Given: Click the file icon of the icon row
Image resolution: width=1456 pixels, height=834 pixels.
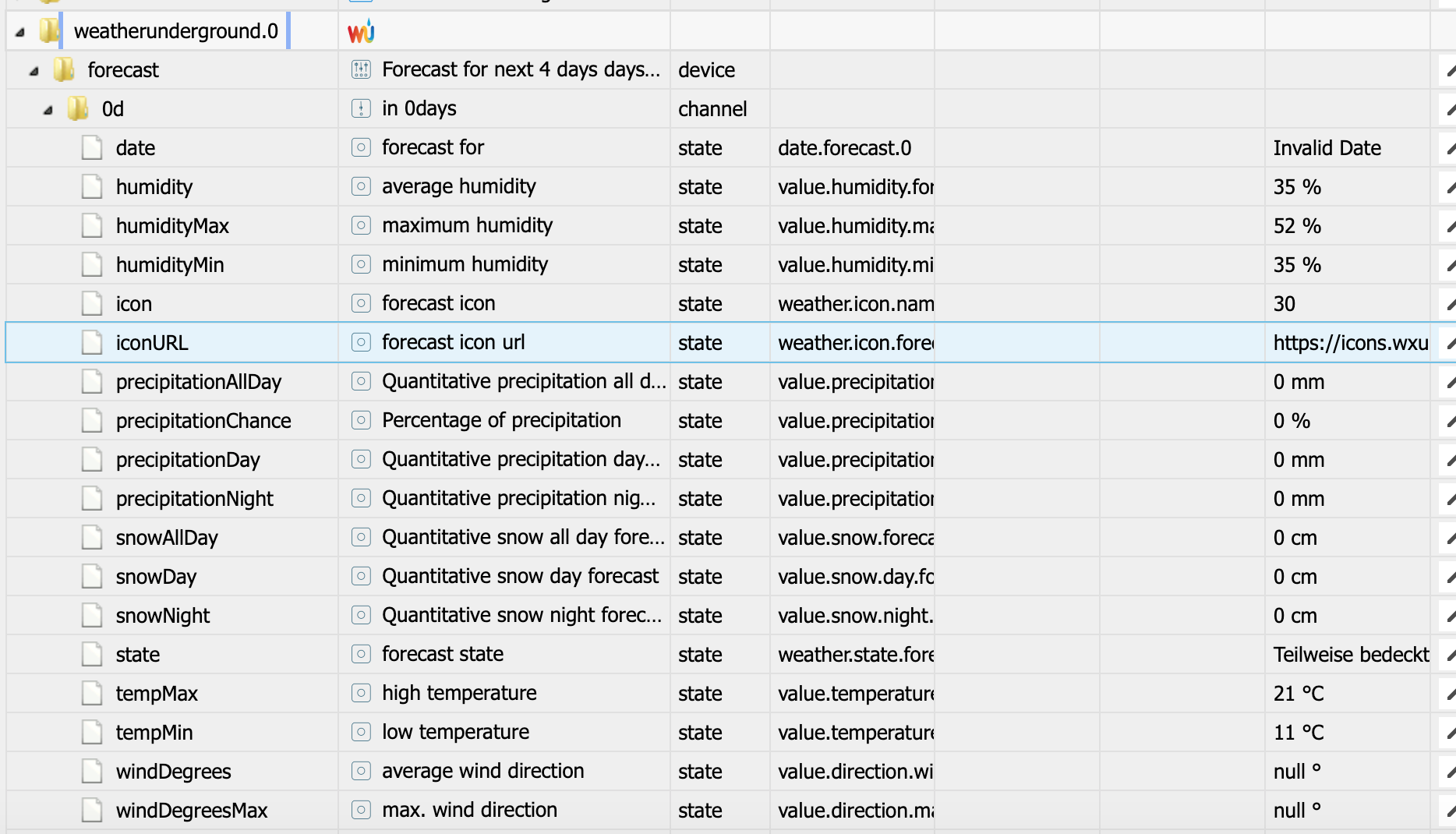Looking at the screenshot, I should (x=92, y=303).
